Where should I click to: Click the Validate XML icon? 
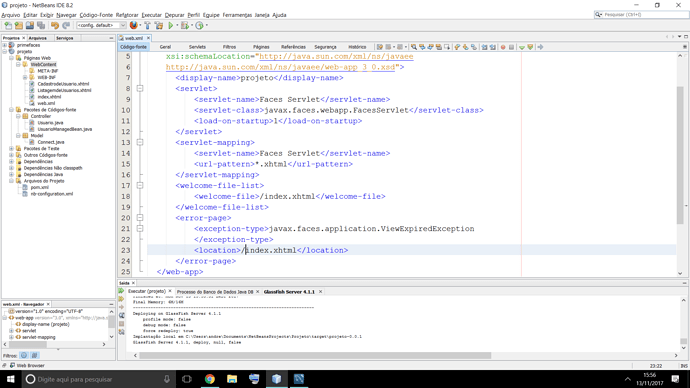tap(530, 47)
